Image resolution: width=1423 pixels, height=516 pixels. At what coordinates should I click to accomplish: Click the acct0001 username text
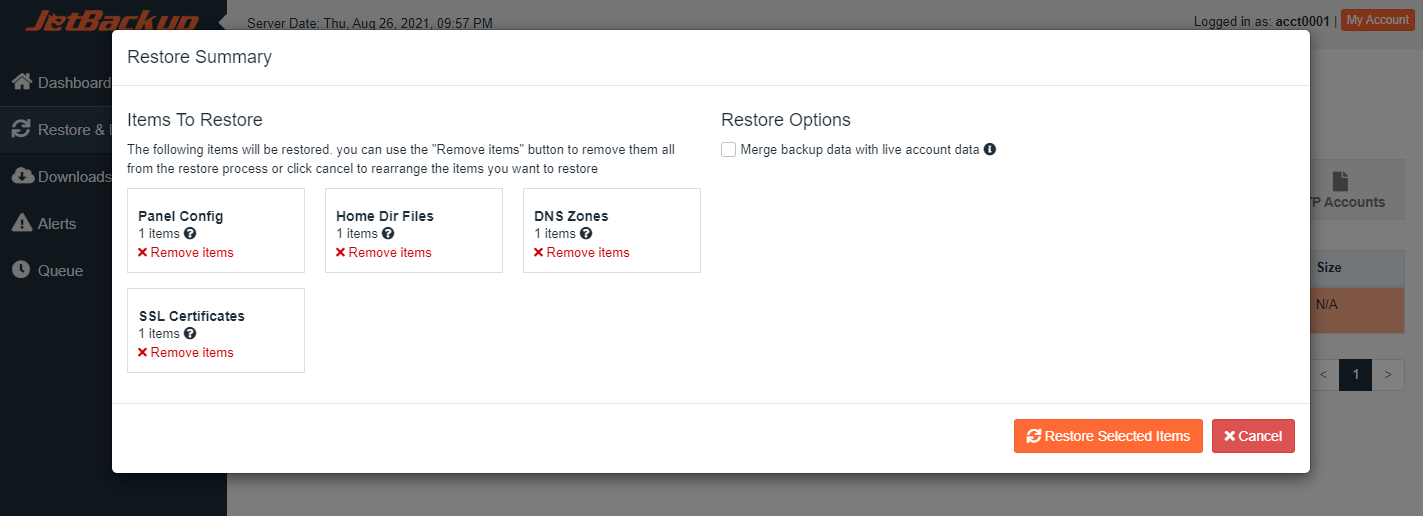tap(1302, 21)
